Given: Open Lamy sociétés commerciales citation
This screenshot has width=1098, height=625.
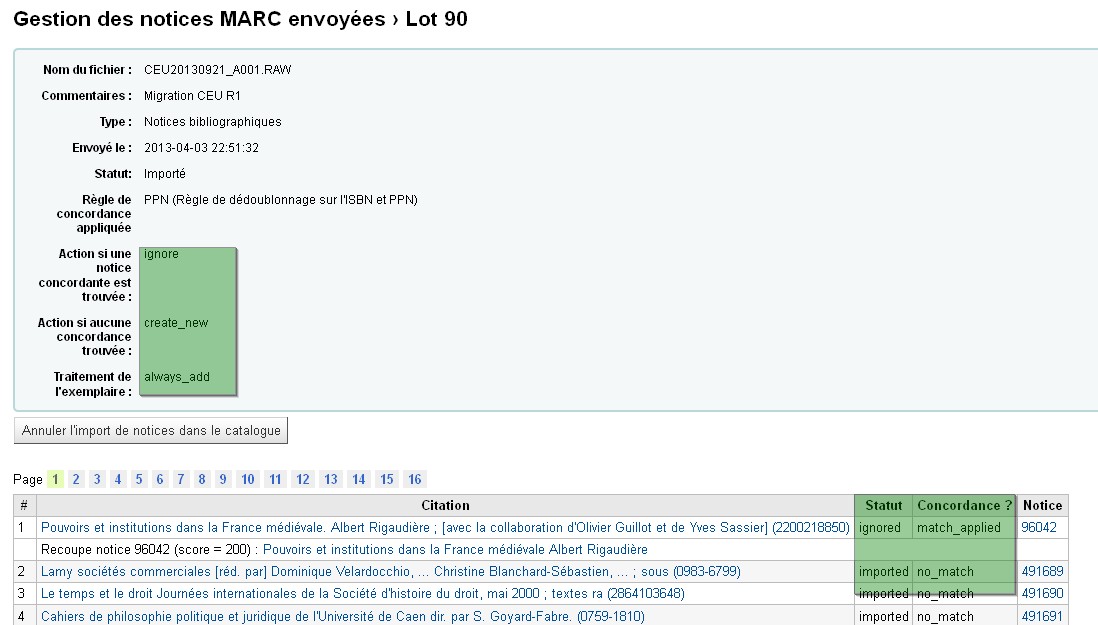Looking at the screenshot, I should (x=376, y=572).
